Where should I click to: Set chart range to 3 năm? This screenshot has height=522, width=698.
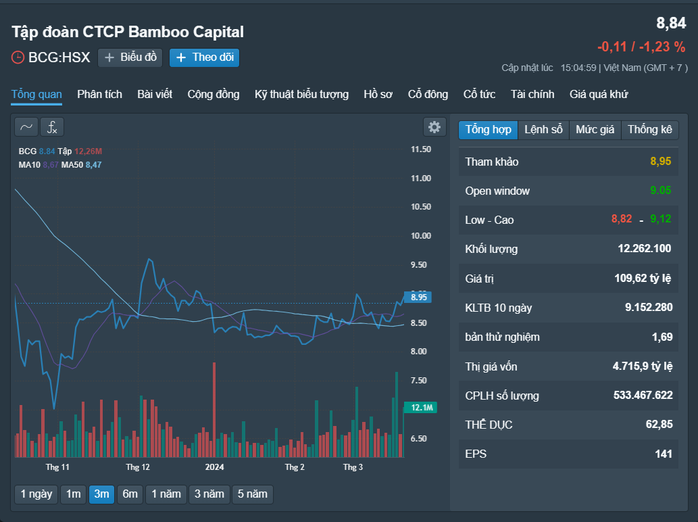click(209, 494)
